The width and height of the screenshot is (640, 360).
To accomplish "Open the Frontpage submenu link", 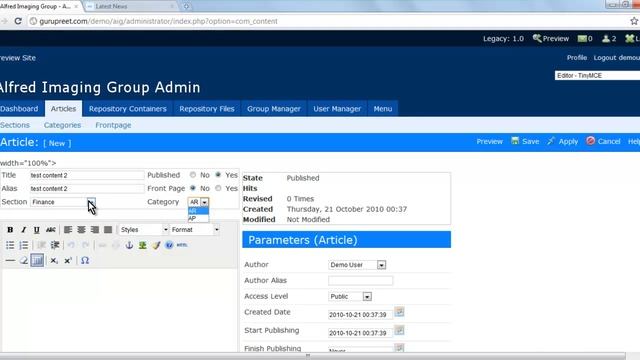I will click(113, 125).
